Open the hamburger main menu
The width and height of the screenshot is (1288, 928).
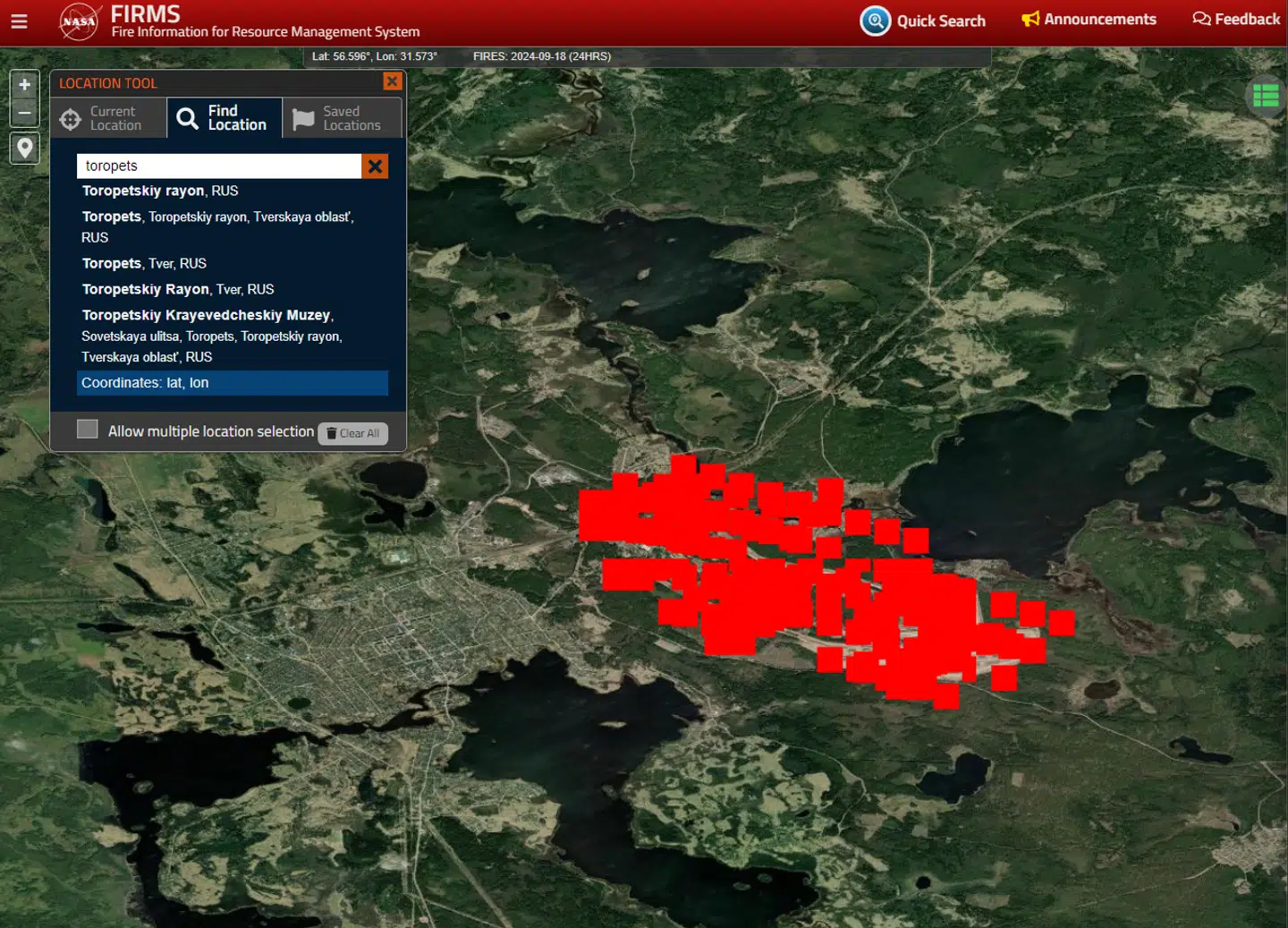tap(19, 21)
